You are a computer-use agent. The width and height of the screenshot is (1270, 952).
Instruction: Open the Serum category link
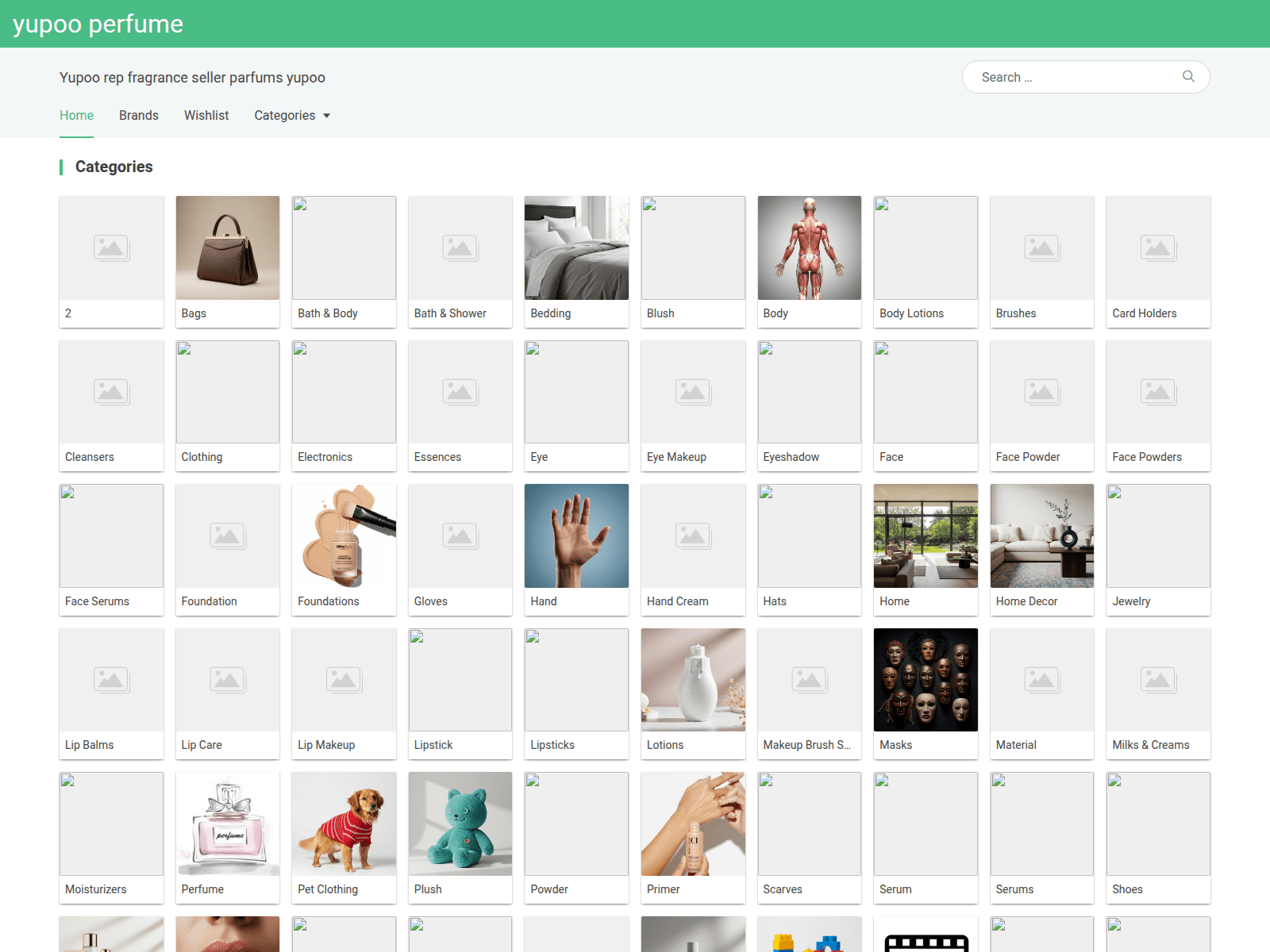coord(895,889)
